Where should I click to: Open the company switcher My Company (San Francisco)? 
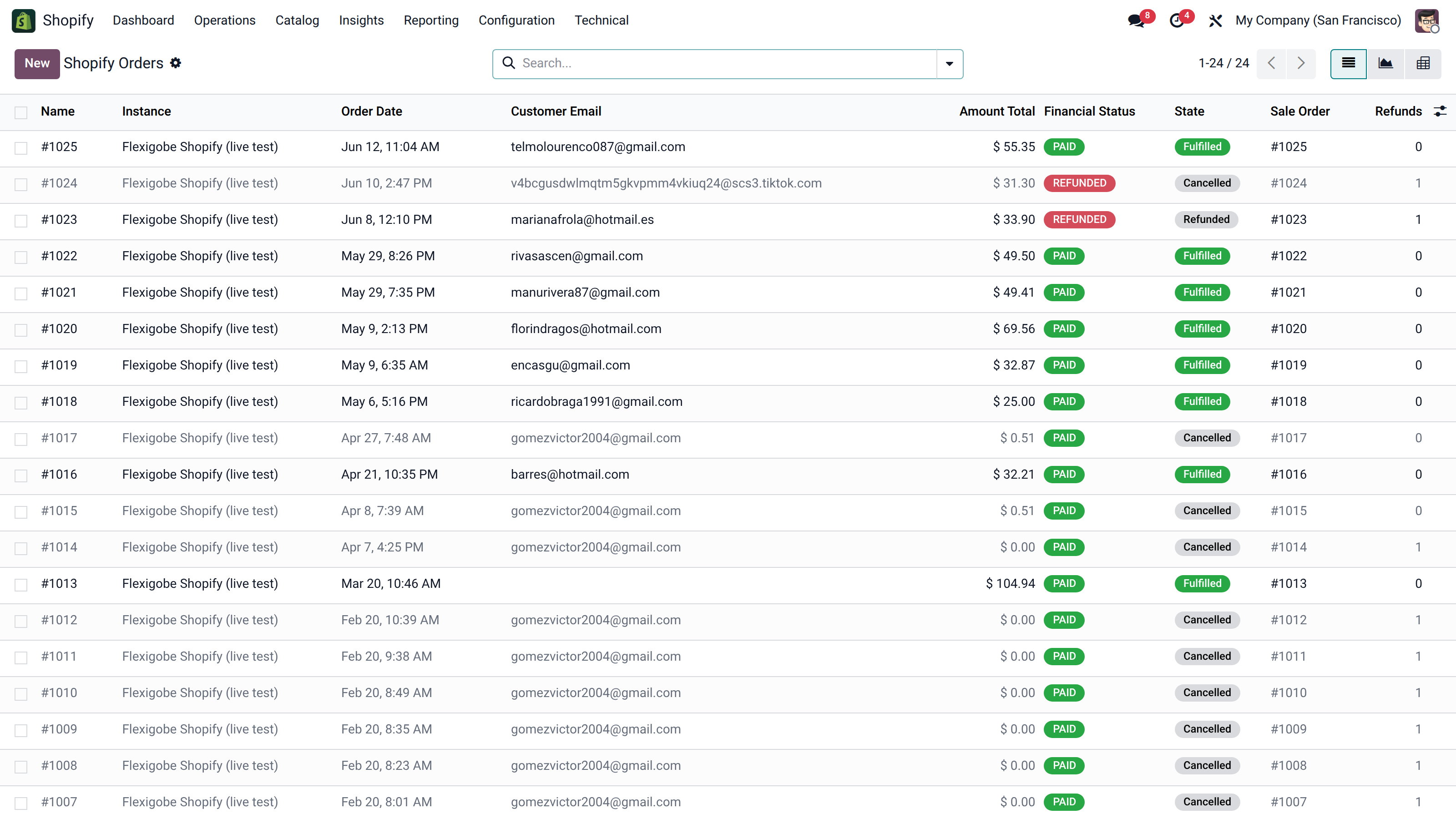pyautogui.click(x=1318, y=20)
